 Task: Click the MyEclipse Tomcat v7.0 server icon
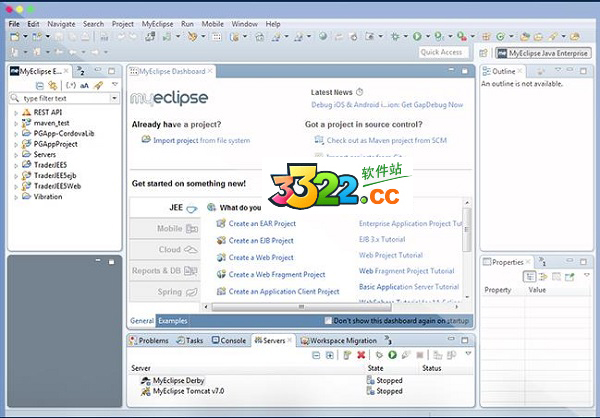click(x=145, y=391)
